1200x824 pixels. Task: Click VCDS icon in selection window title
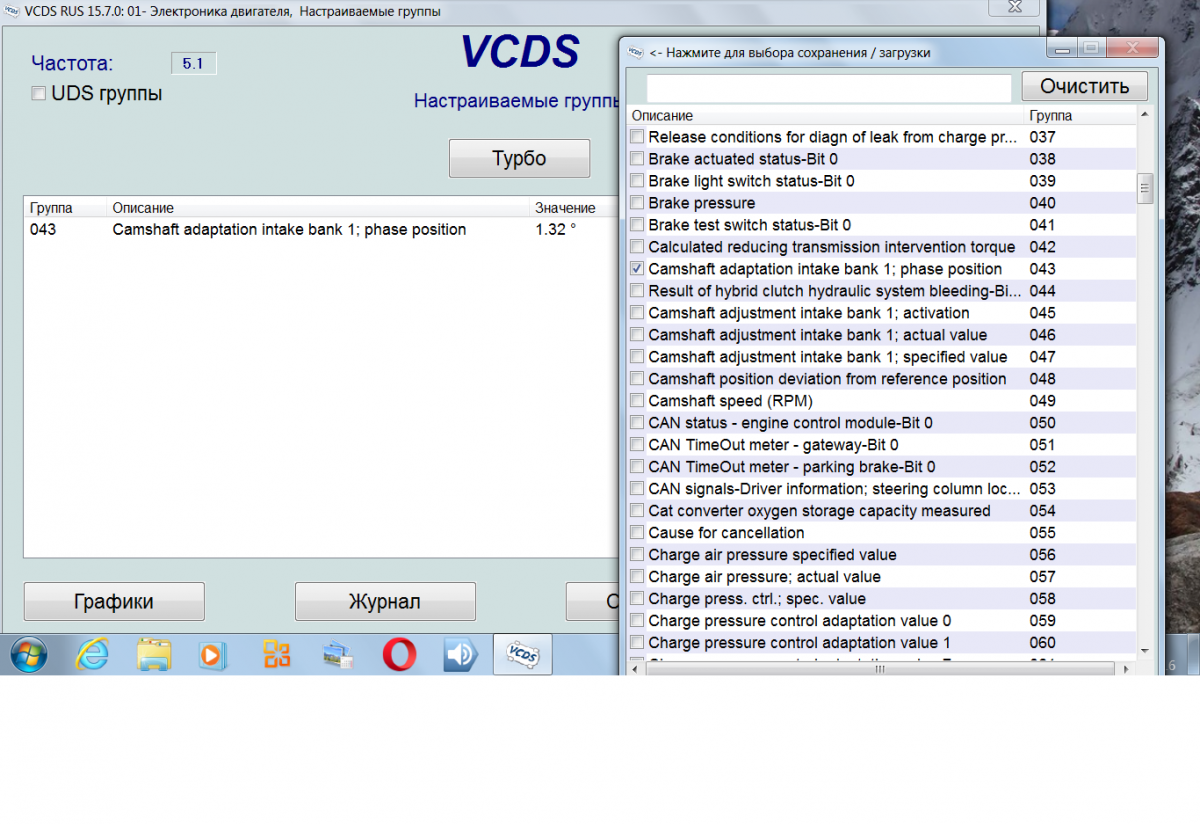tap(635, 52)
